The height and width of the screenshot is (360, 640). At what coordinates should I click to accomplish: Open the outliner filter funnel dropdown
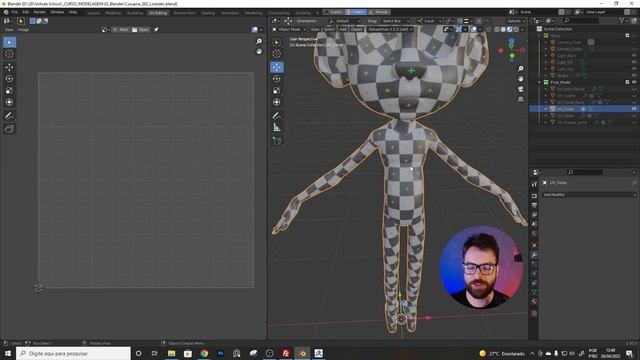[624, 20]
